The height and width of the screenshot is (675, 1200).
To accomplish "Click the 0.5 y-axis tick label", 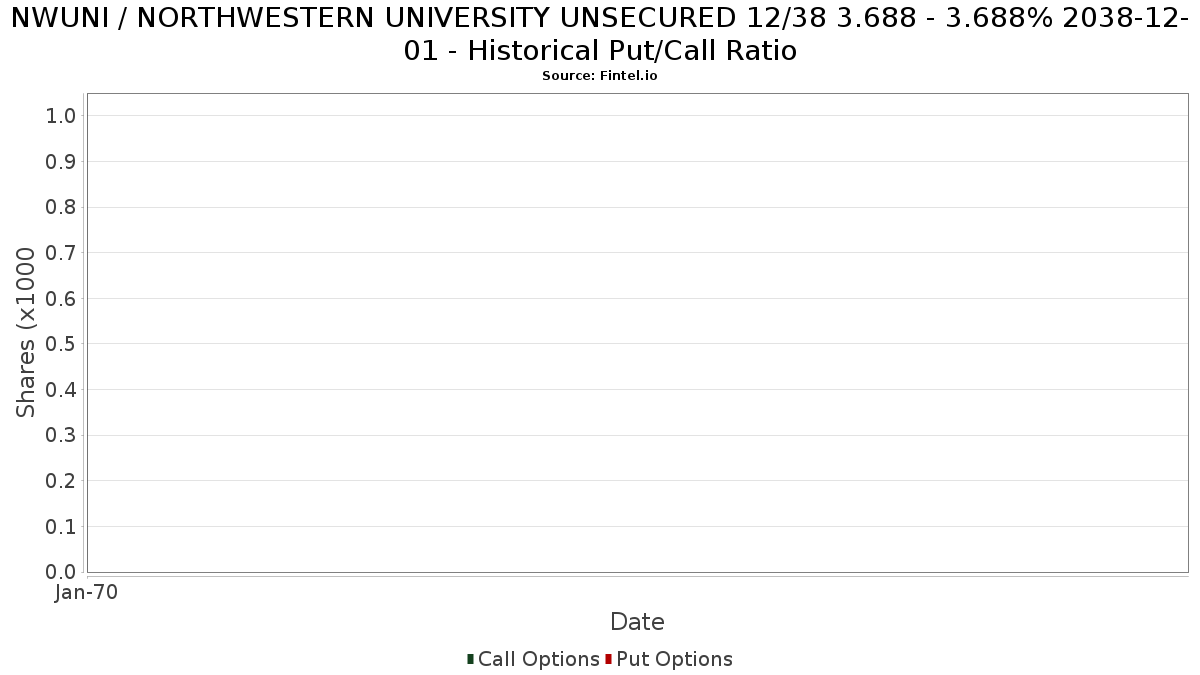I will click(61, 344).
